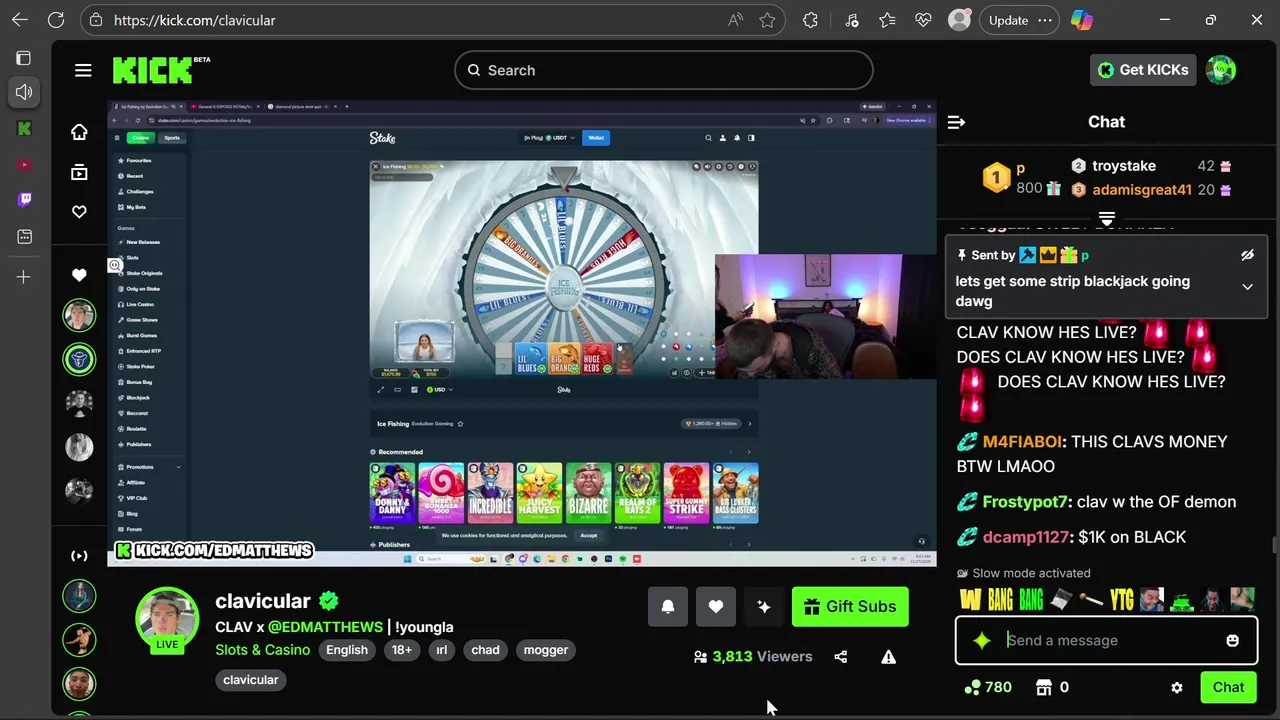Open the Browse icon in Kick sidebar
Image resolution: width=1280 pixels, height=720 pixels.
point(79,172)
